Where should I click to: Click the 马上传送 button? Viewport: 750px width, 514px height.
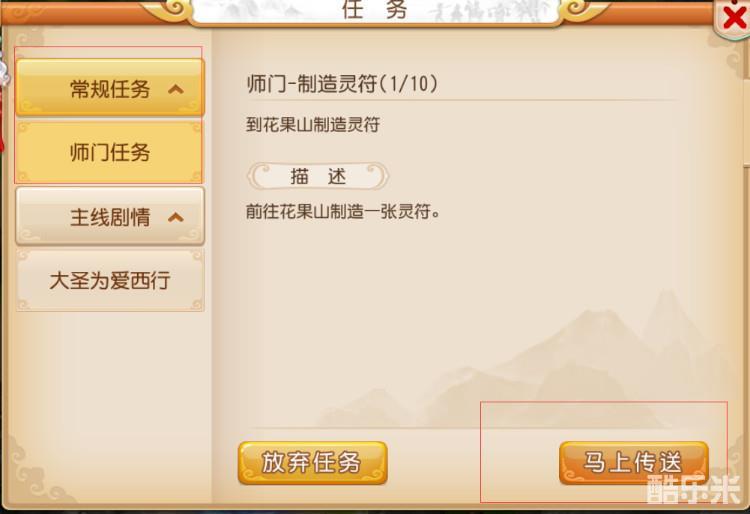pyautogui.click(x=633, y=462)
